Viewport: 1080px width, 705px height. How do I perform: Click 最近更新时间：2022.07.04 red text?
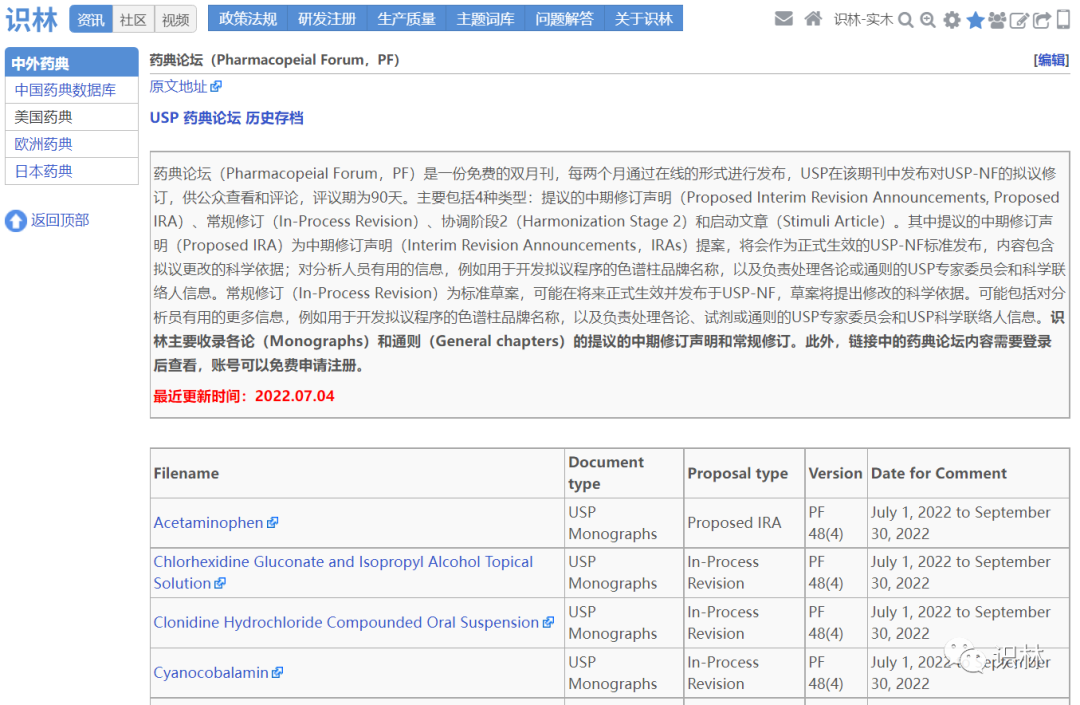[244, 396]
